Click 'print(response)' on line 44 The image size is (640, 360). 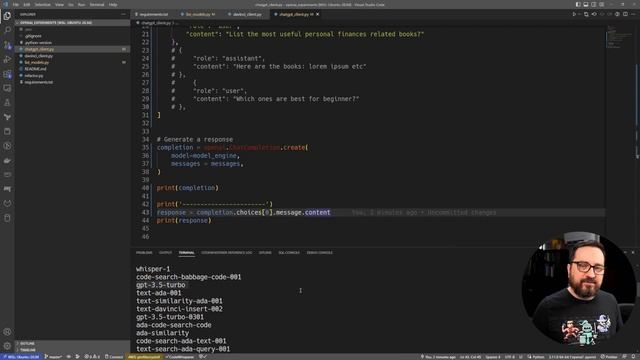tap(184, 220)
